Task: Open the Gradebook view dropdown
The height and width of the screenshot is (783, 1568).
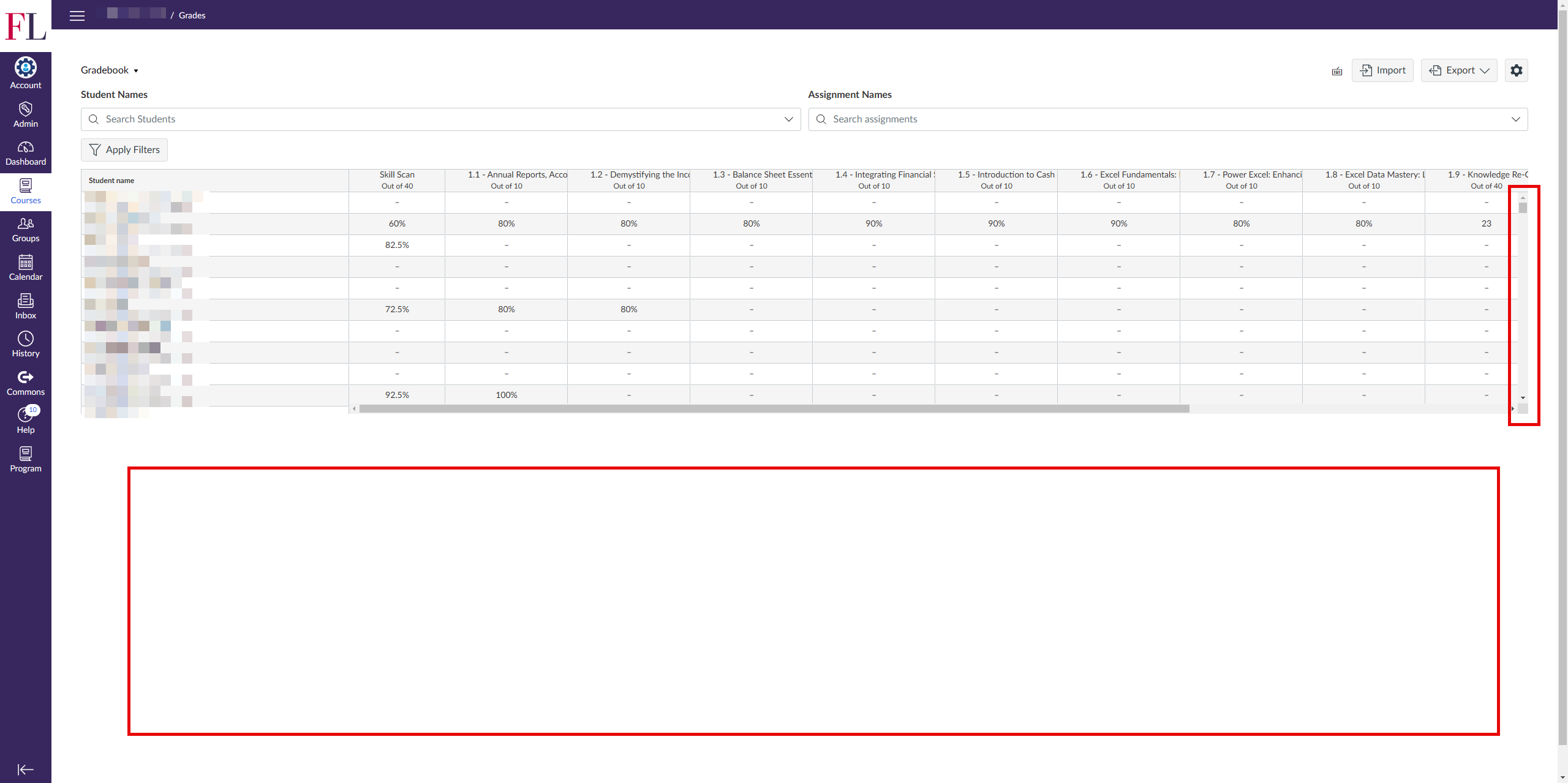Action: point(110,70)
